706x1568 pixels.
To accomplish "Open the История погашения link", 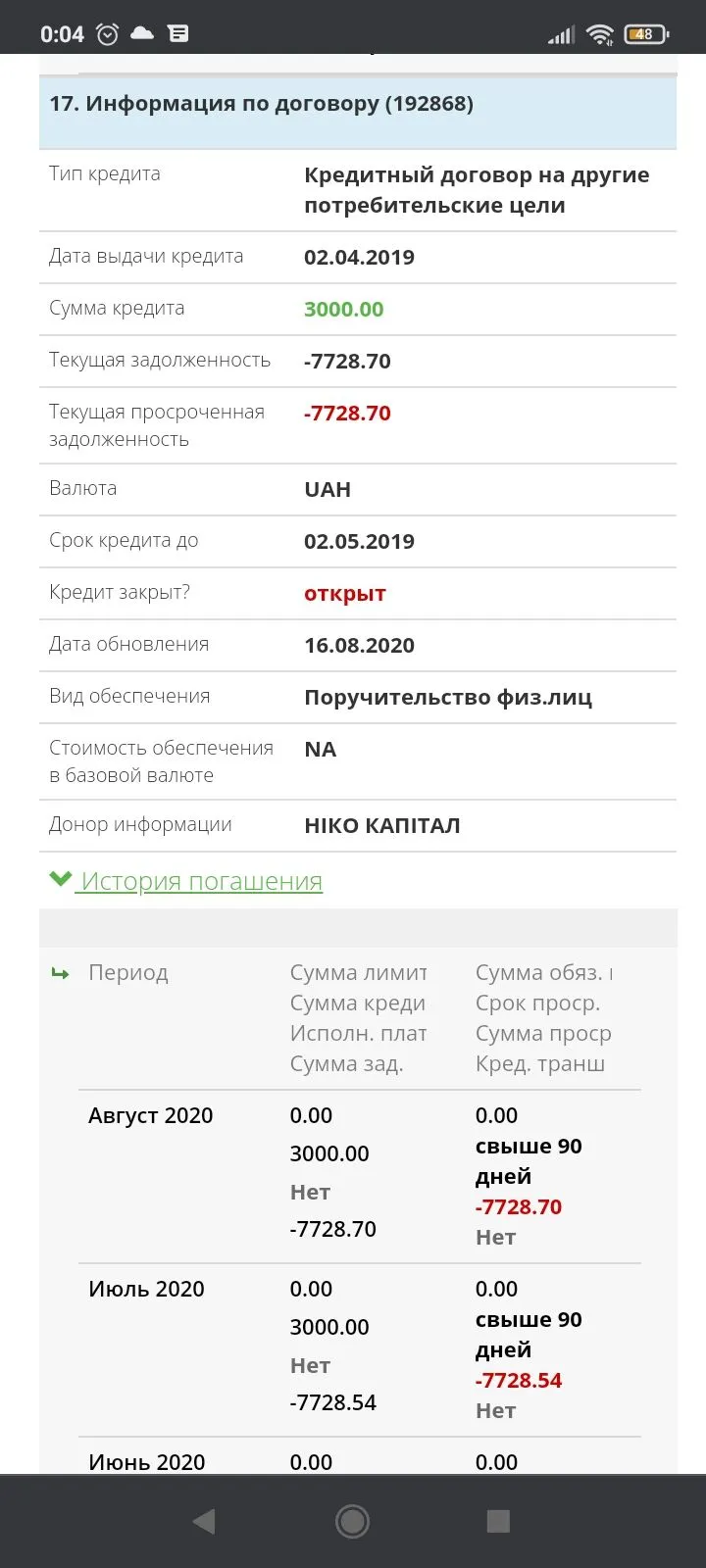I will (x=201, y=881).
